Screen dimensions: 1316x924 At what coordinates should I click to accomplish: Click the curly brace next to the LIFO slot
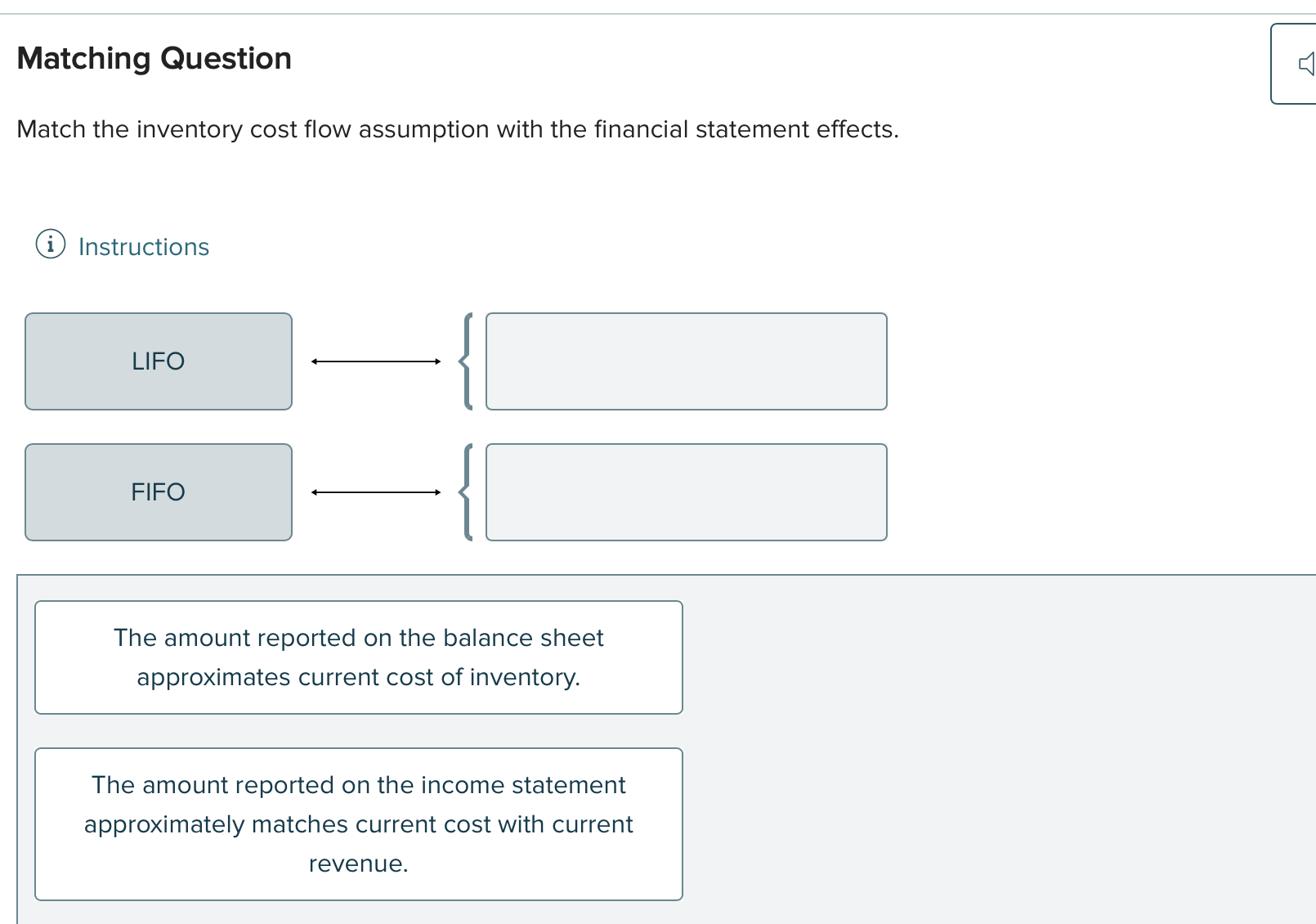(x=468, y=361)
